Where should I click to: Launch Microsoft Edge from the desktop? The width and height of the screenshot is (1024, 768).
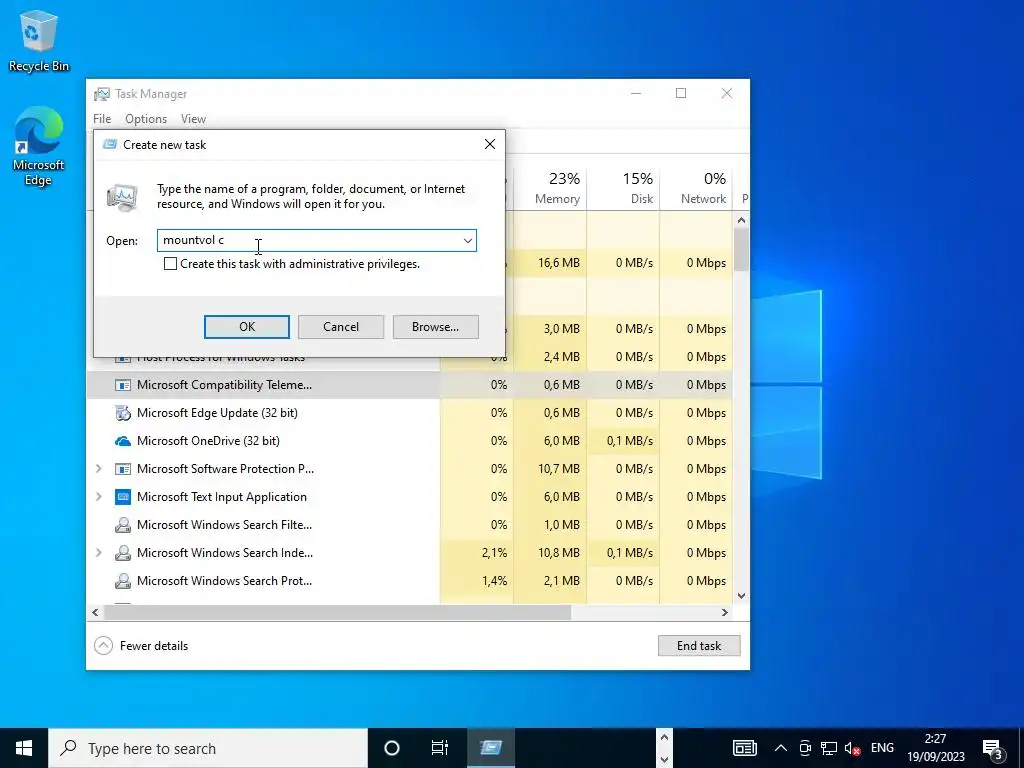coord(39,146)
